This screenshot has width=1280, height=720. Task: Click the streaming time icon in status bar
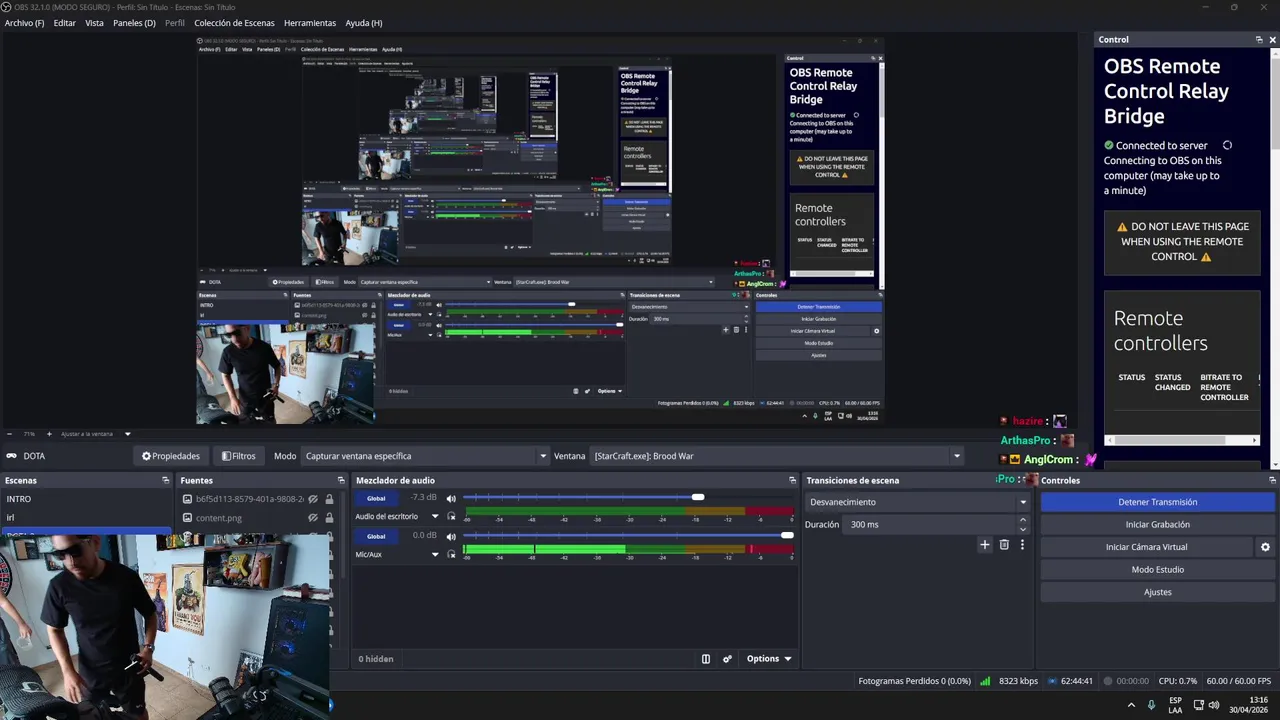coord(1052,681)
